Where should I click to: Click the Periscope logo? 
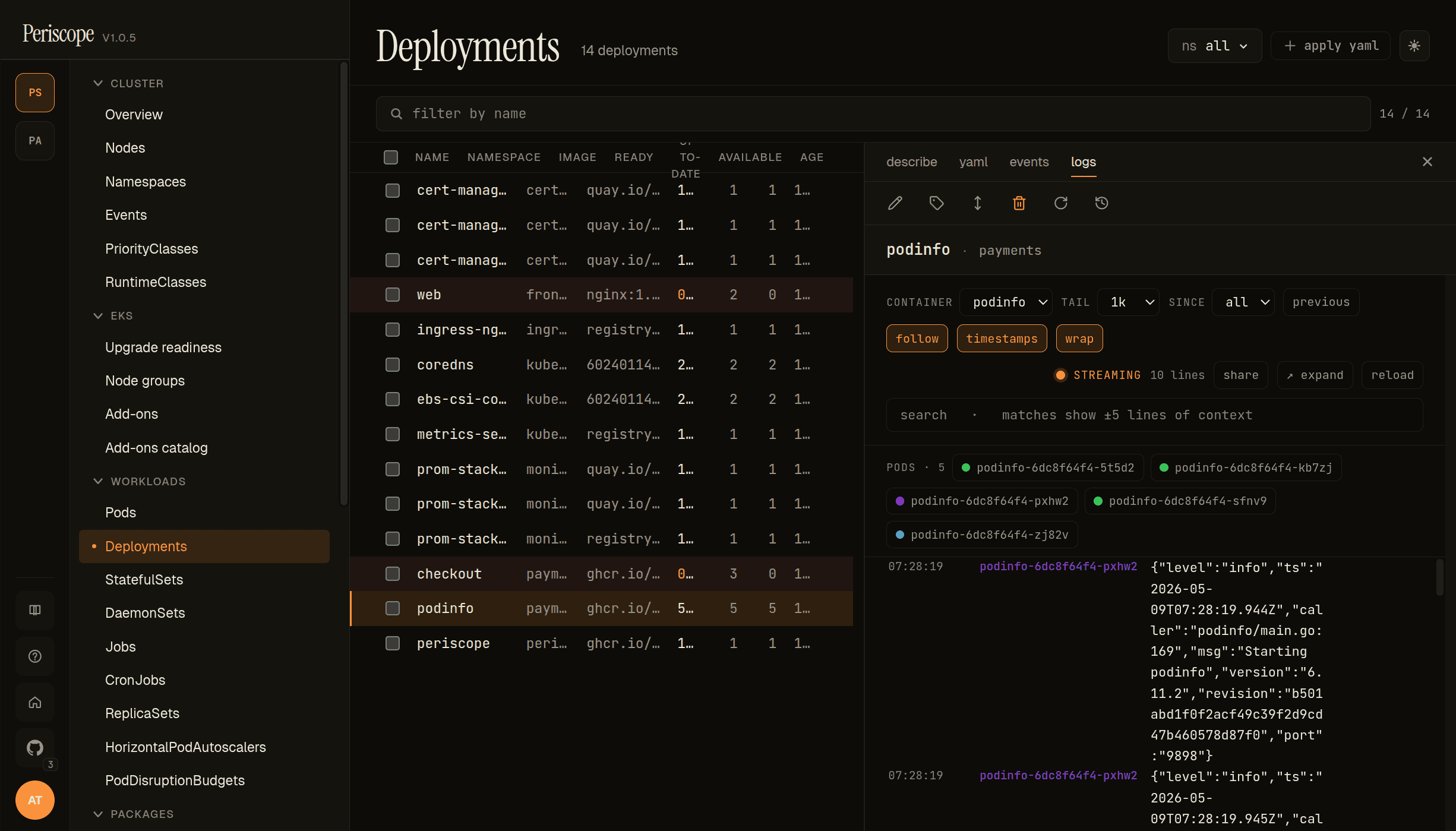point(58,34)
